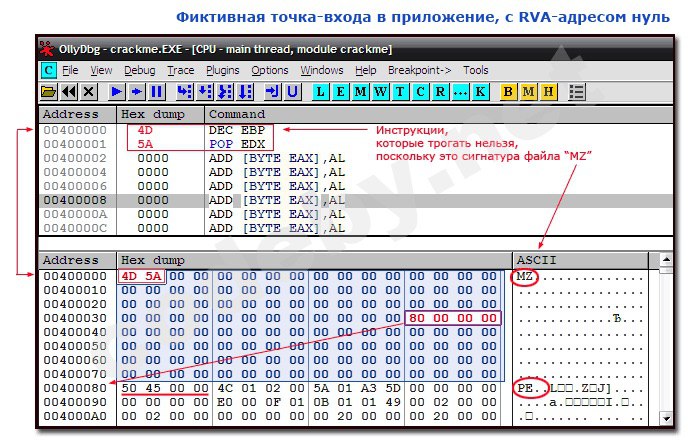Click the 4D byte in the dump
The height and width of the screenshot is (442, 688).
tap(129, 276)
